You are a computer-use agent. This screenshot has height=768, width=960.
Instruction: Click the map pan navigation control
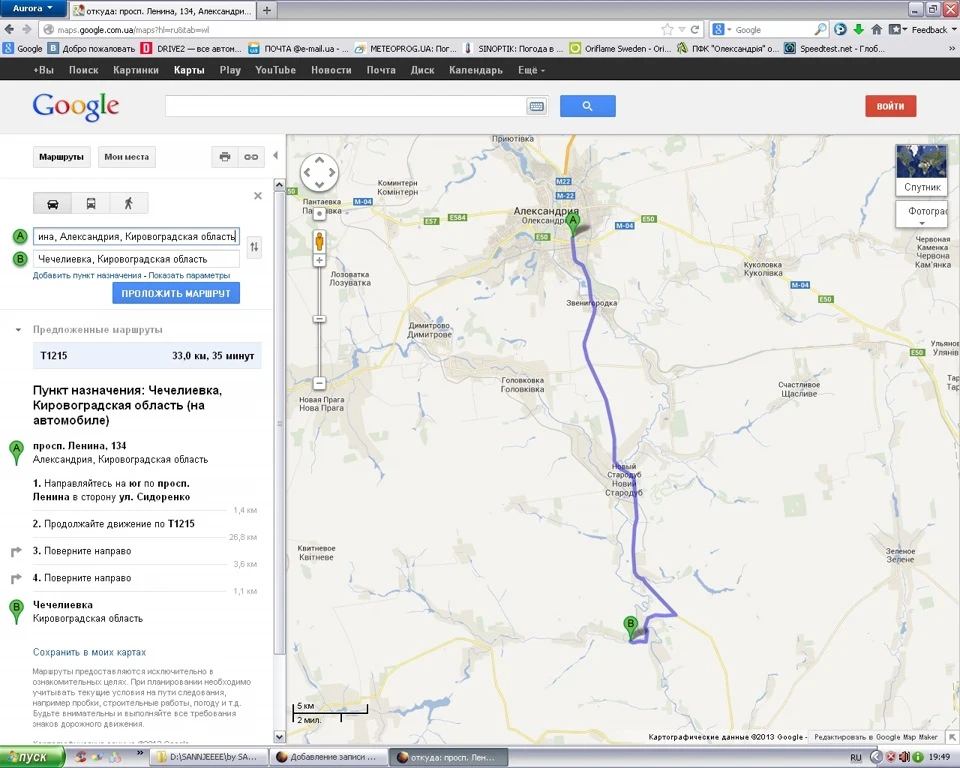pyautogui.click(x=319, y=173)
